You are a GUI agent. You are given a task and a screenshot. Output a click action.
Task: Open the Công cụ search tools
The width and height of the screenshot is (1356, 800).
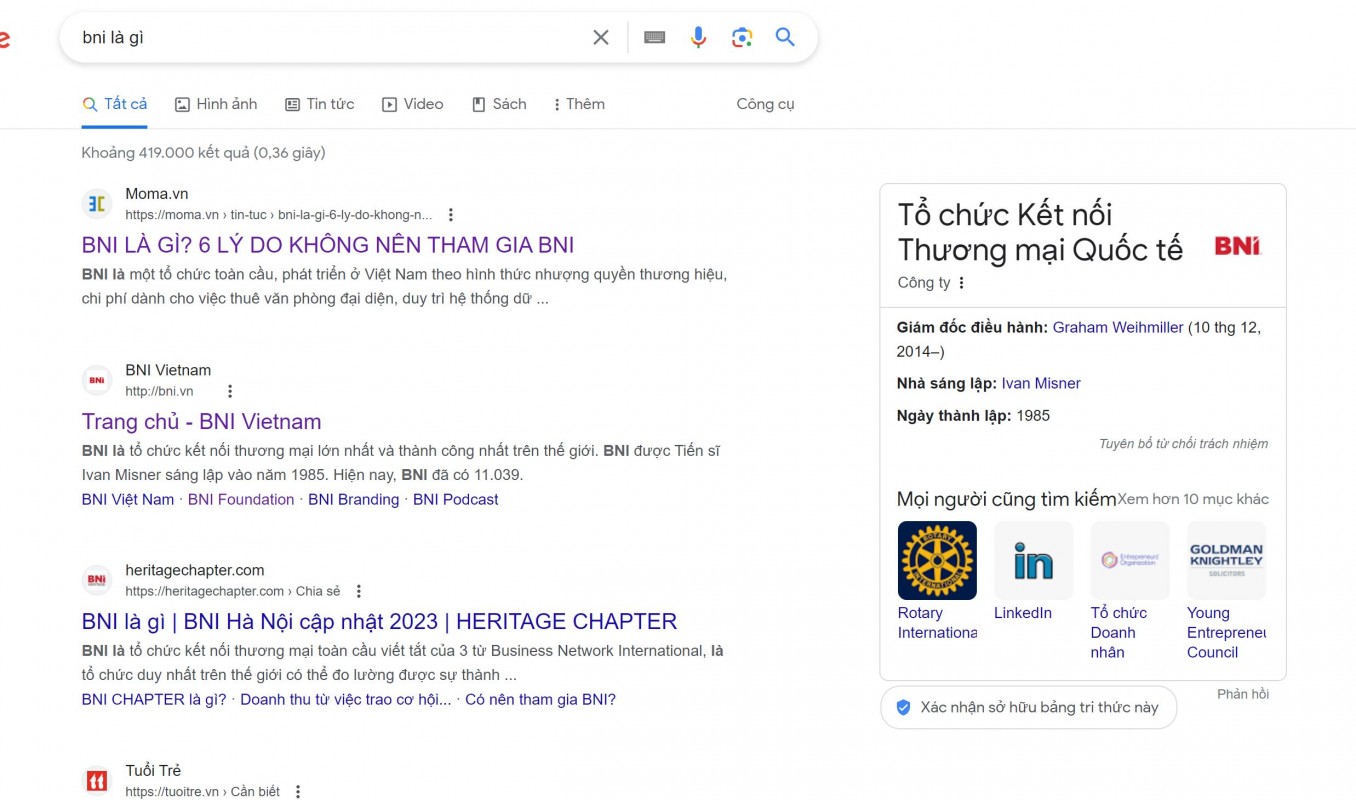(x=765, y=104)
